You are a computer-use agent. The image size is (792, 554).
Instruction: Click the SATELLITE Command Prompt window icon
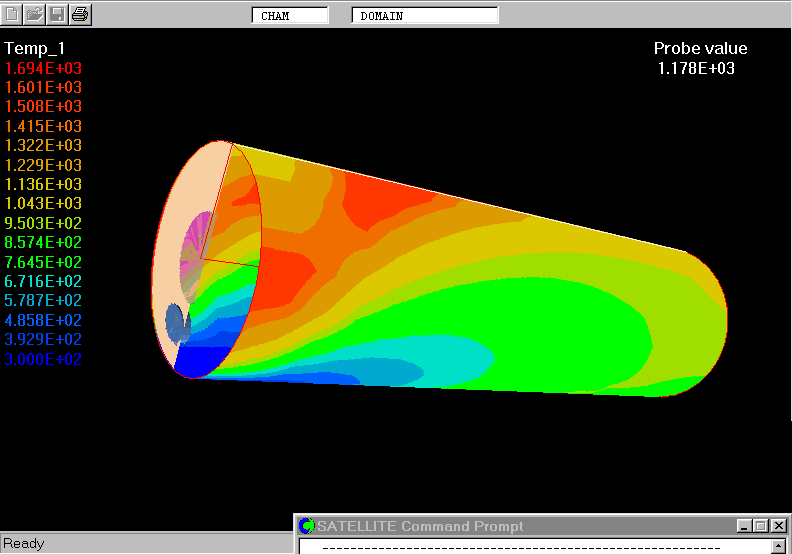click(x=307, y=526)
